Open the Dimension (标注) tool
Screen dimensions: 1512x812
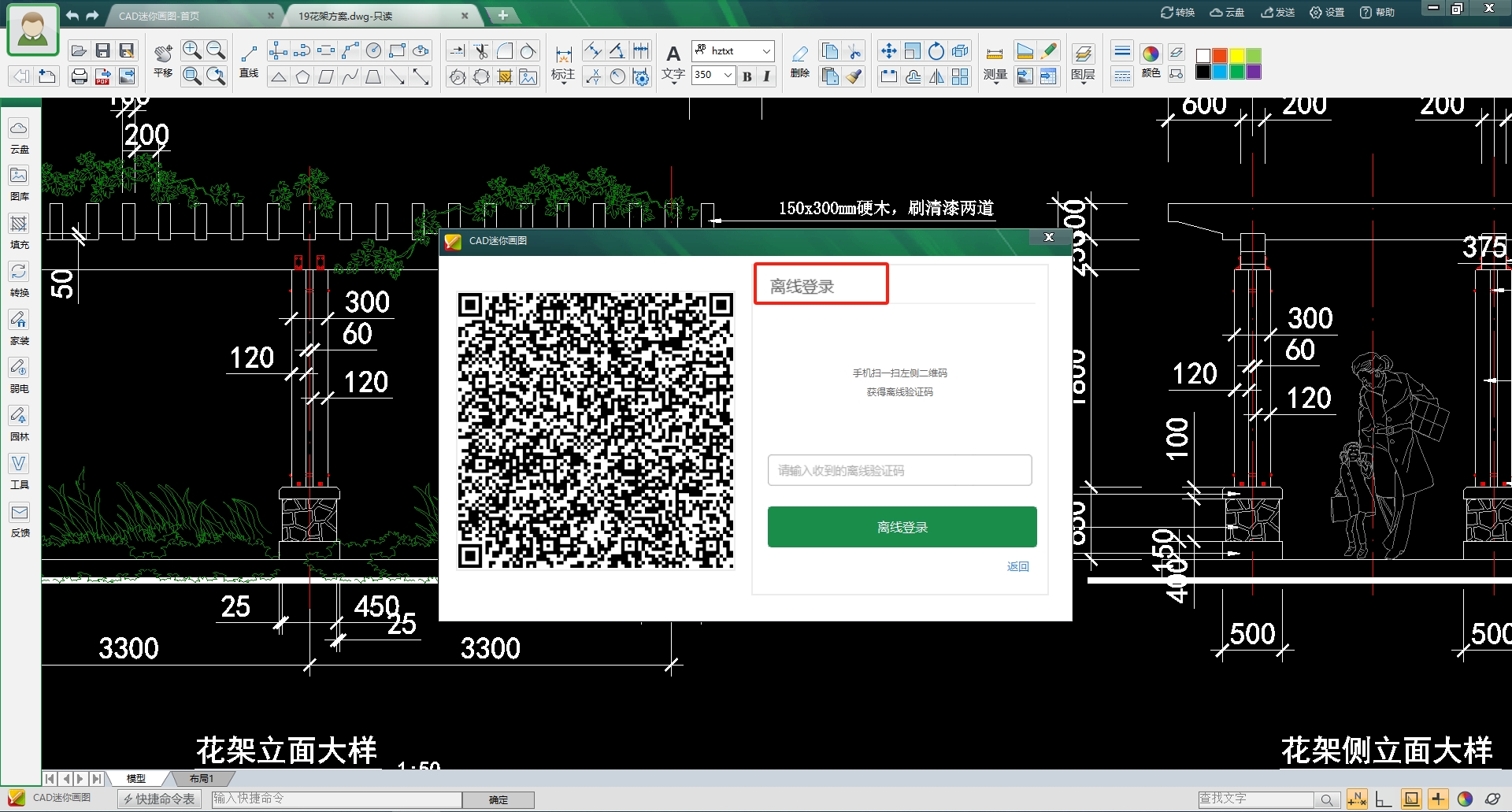tap(563, 59)
